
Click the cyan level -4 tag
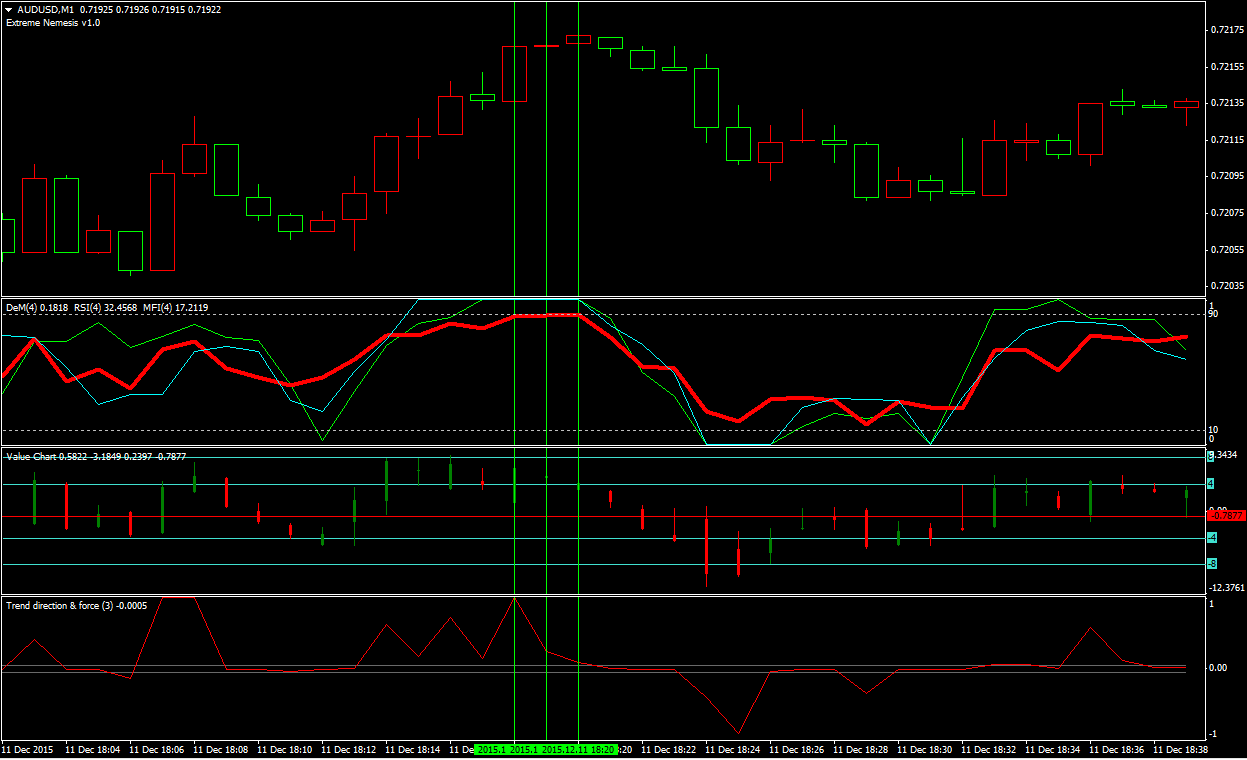[1211, 538]
